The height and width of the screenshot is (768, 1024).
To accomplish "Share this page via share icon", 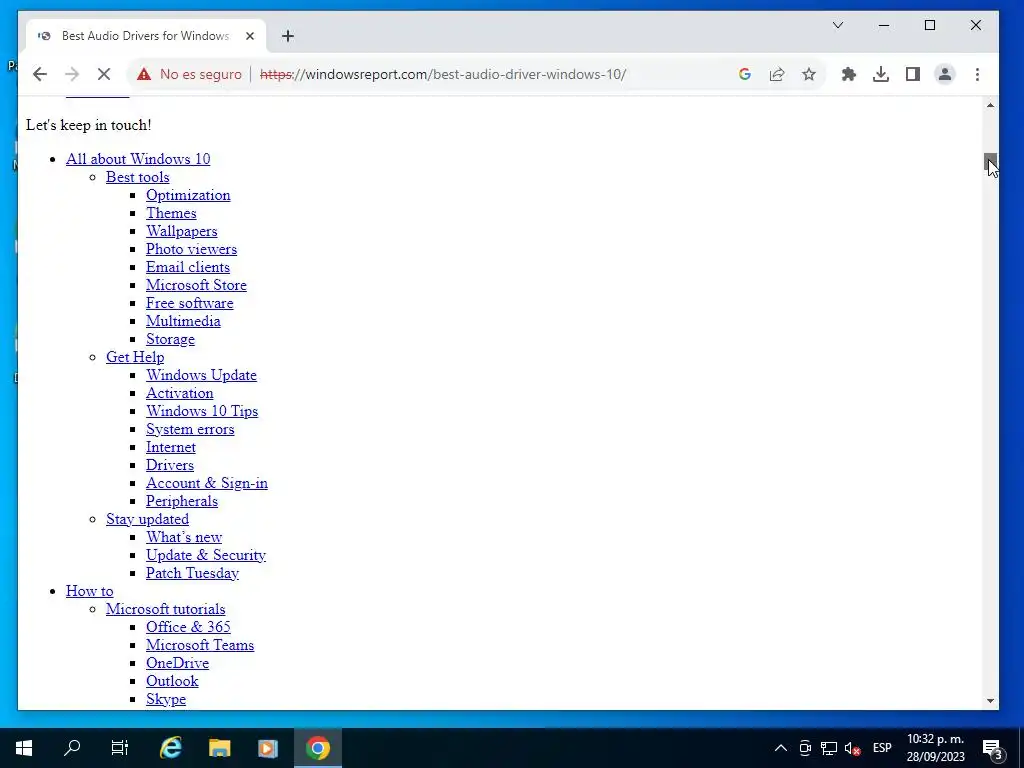I will pos(776,74).
